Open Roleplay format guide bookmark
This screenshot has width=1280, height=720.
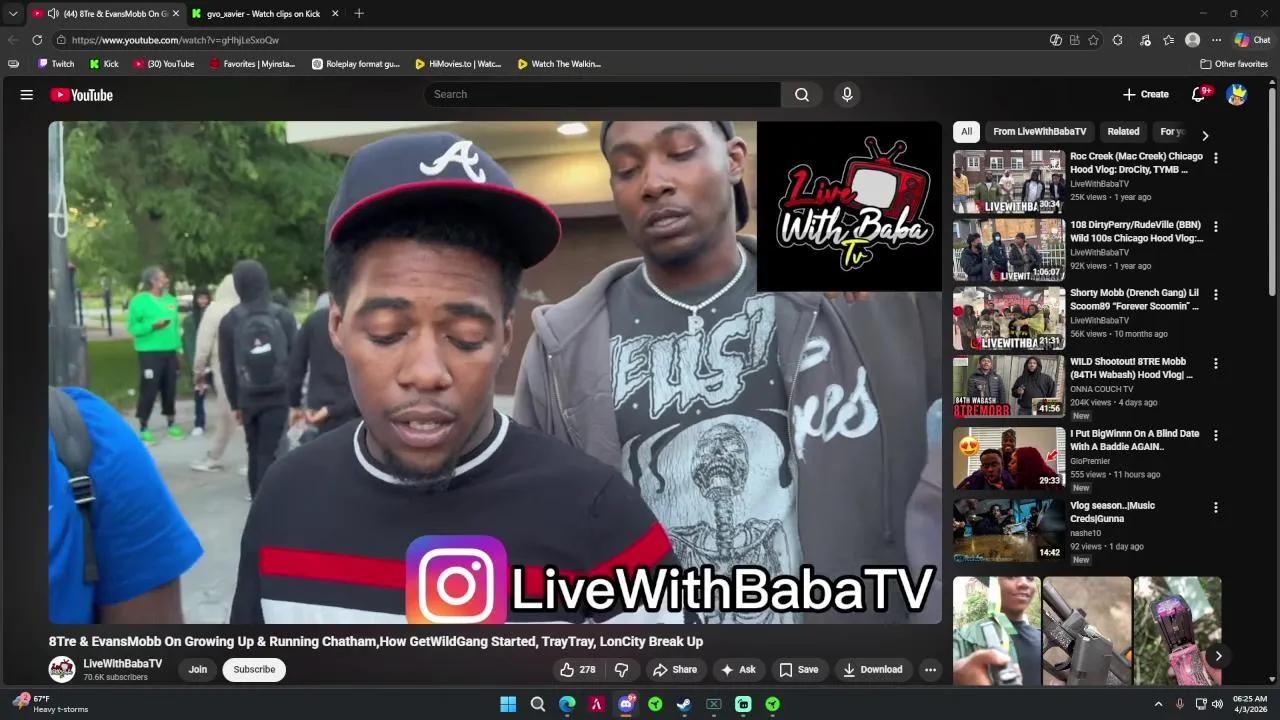tap(356, 64)
